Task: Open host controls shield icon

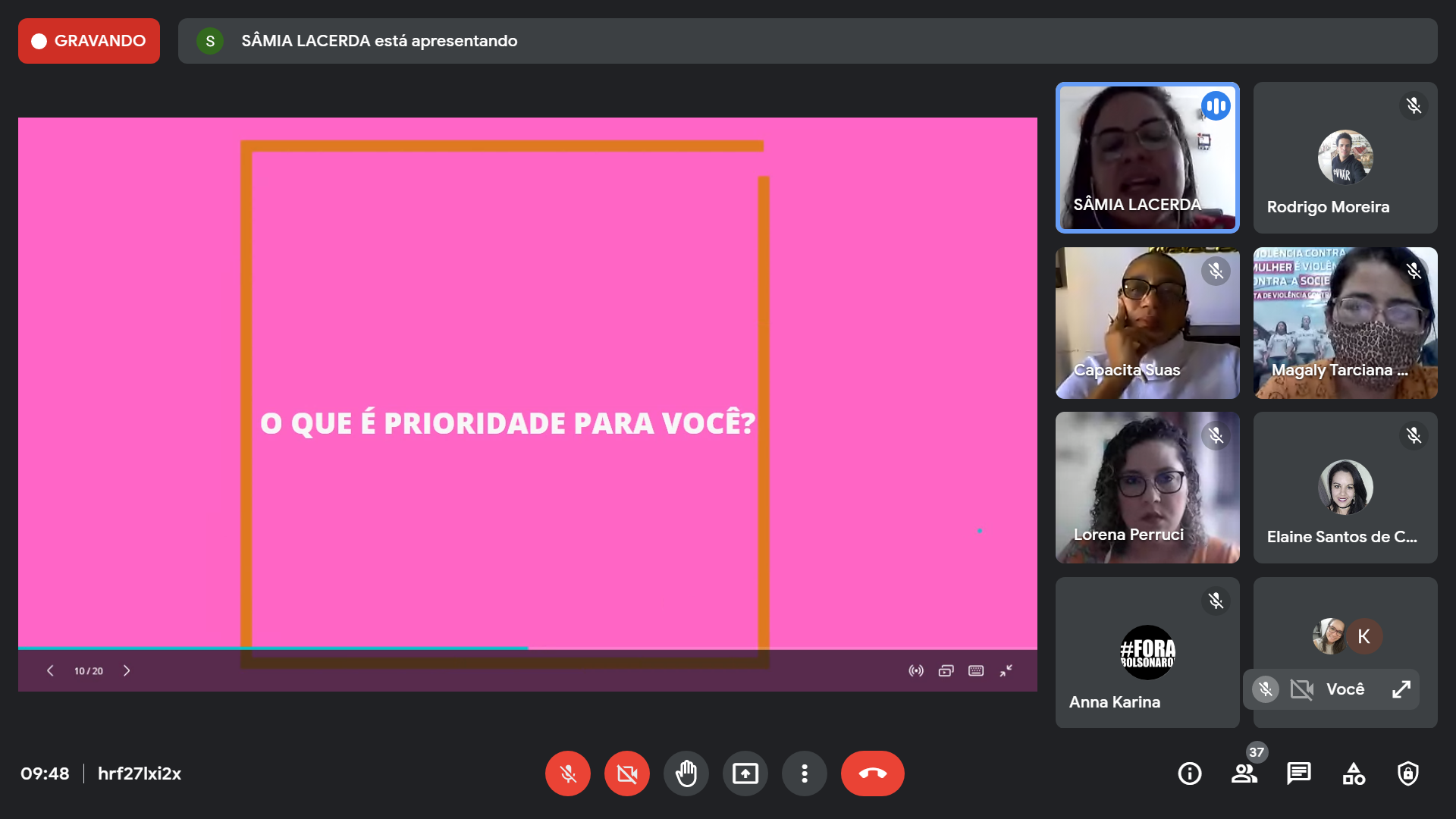Action: [x=1408, y=773]
